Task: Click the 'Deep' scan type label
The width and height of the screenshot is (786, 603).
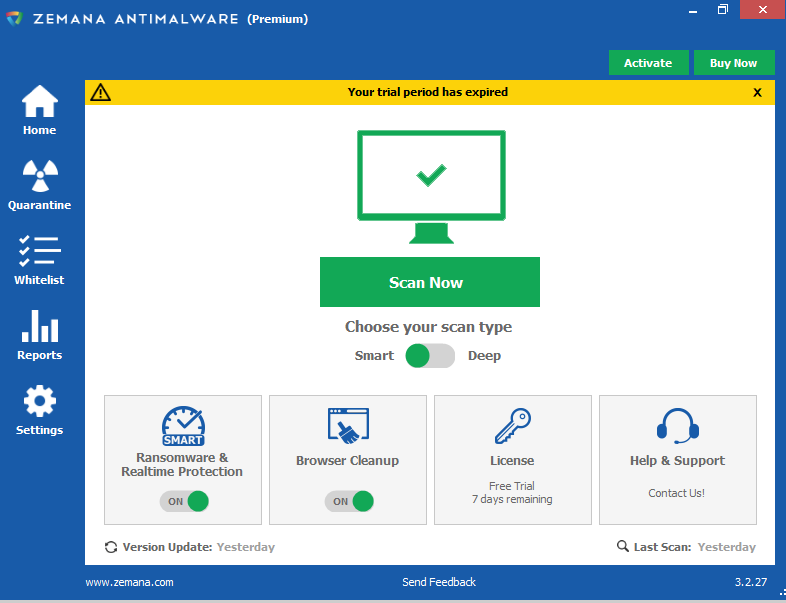Action: click(484, 356)
